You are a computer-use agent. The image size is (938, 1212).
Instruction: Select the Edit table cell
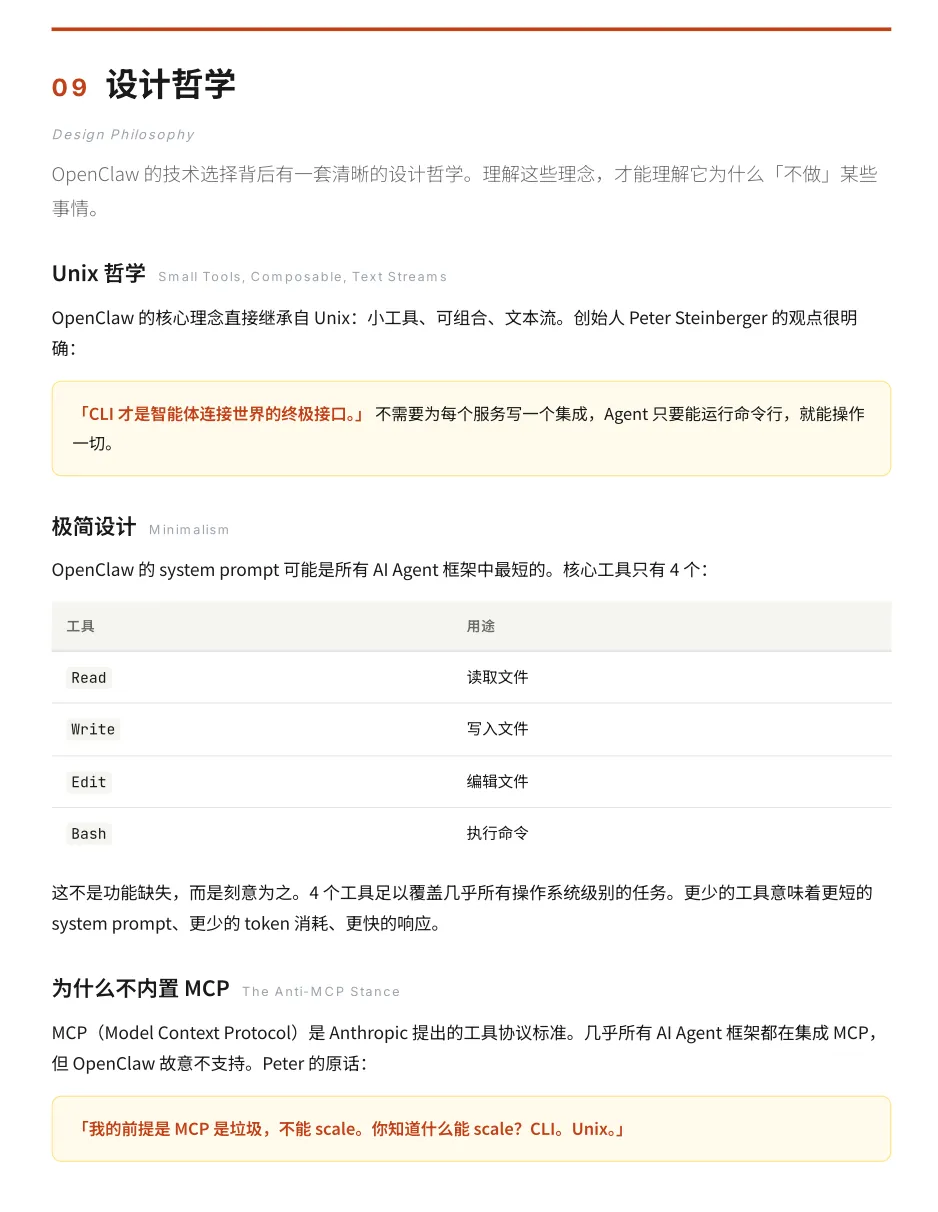(88, 782)
